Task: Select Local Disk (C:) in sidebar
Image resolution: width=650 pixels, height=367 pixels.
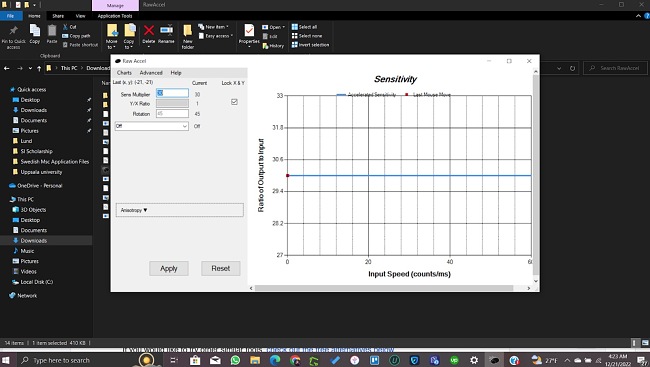Action: 36,282
